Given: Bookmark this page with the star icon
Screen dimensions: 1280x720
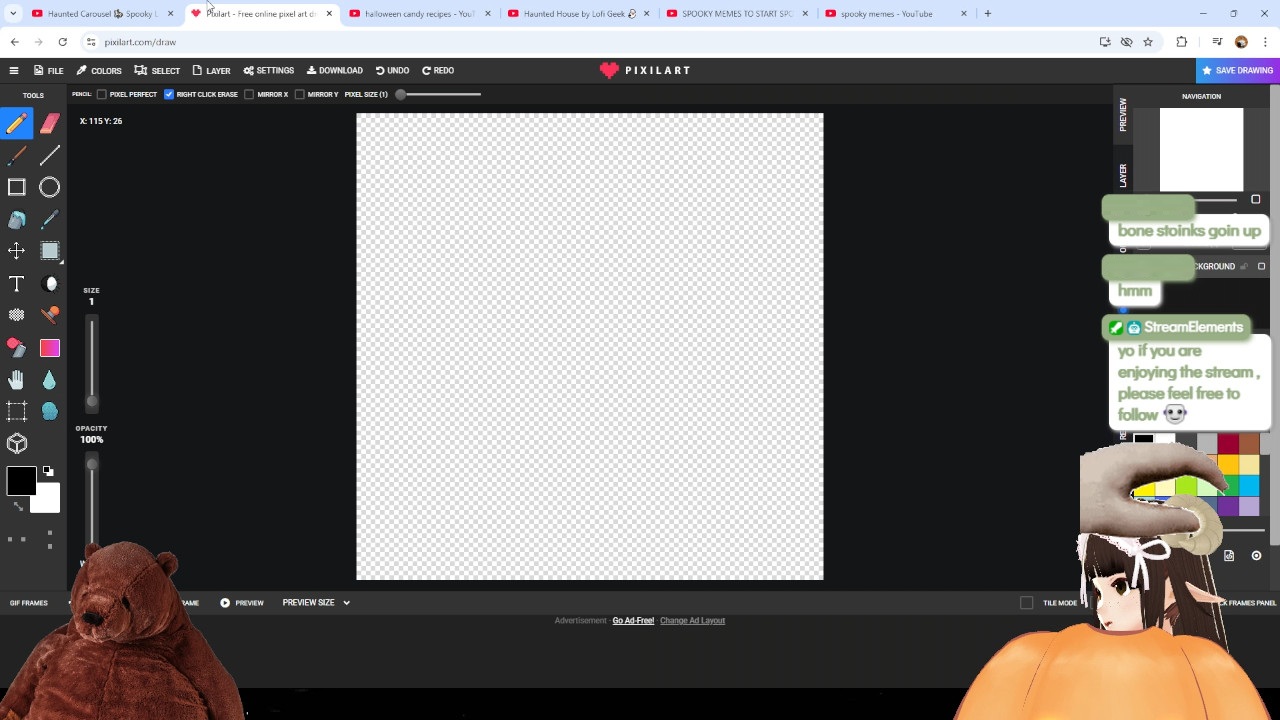Looking at the screenshot, I should [x=1148, y=42].
